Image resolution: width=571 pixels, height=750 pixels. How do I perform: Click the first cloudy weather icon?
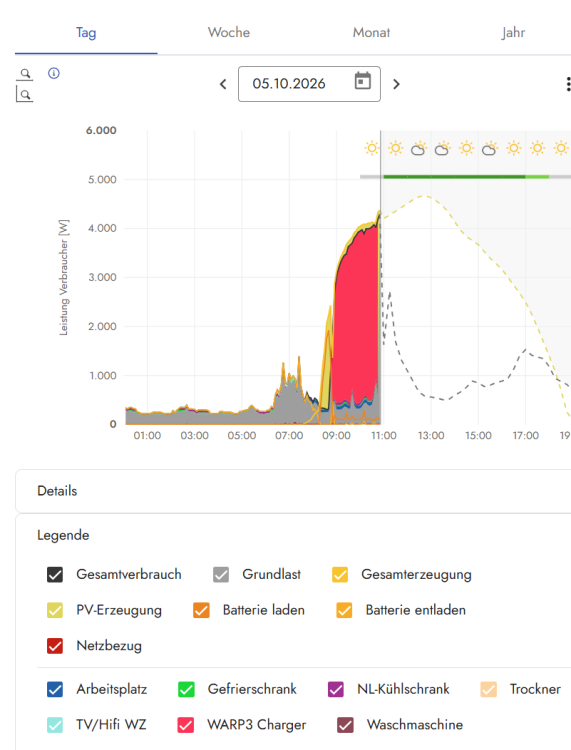[419, 149]
